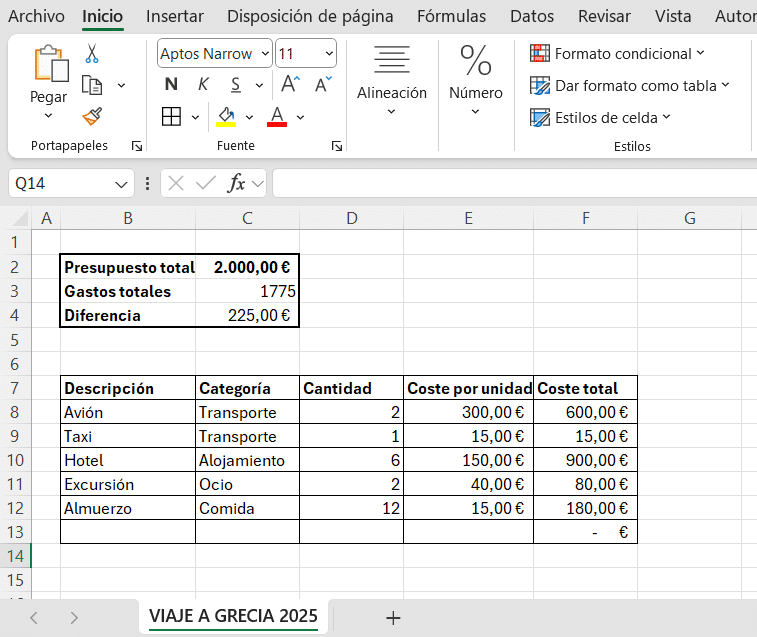The height and width of the screenshot is (637, 757).
Task: Select VIAJE A GRECIA 2025 sheet tab
Action: pyautogui.click(x=233, y=616)
